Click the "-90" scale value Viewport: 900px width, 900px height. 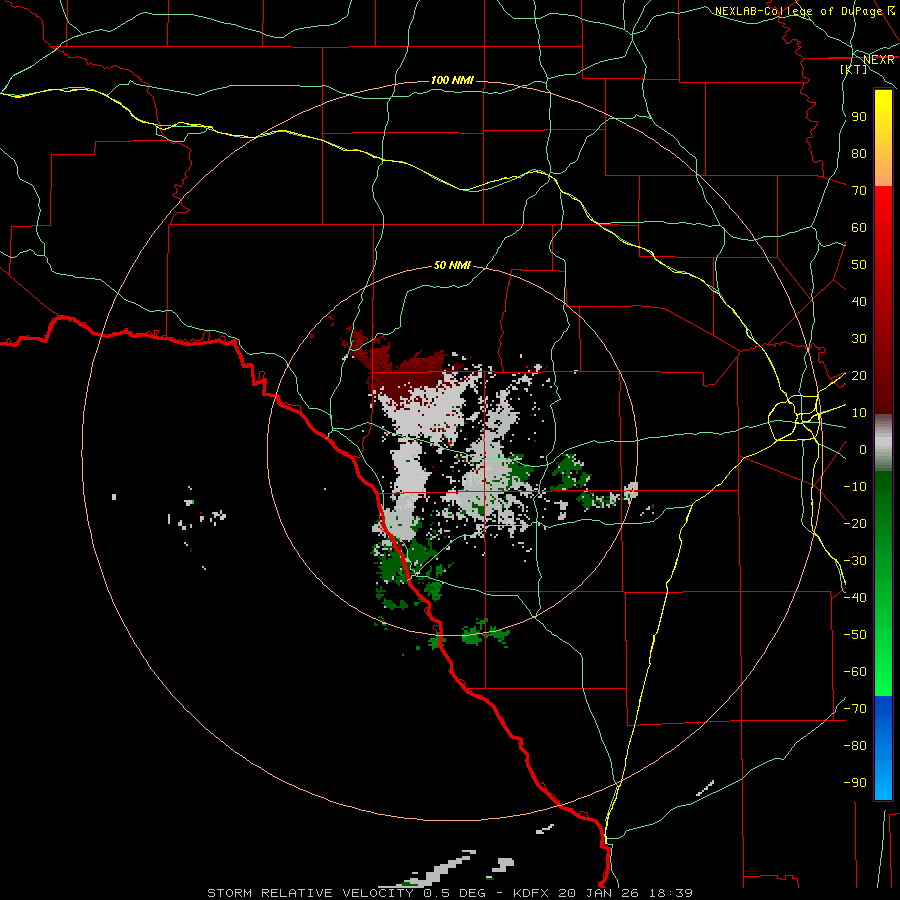tap(855, 783)
